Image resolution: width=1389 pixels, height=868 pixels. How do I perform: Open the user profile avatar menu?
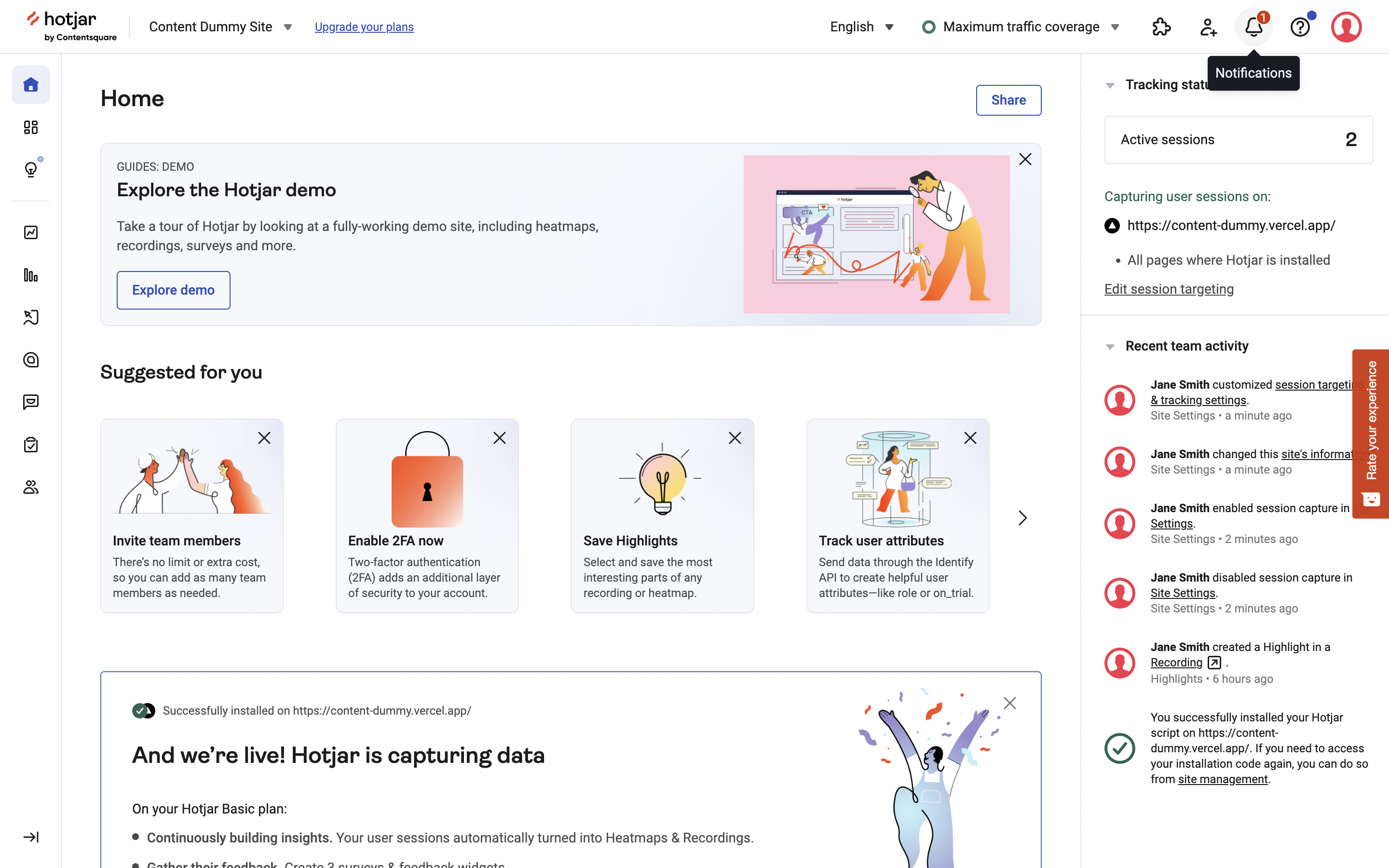tap(1347, 27)
